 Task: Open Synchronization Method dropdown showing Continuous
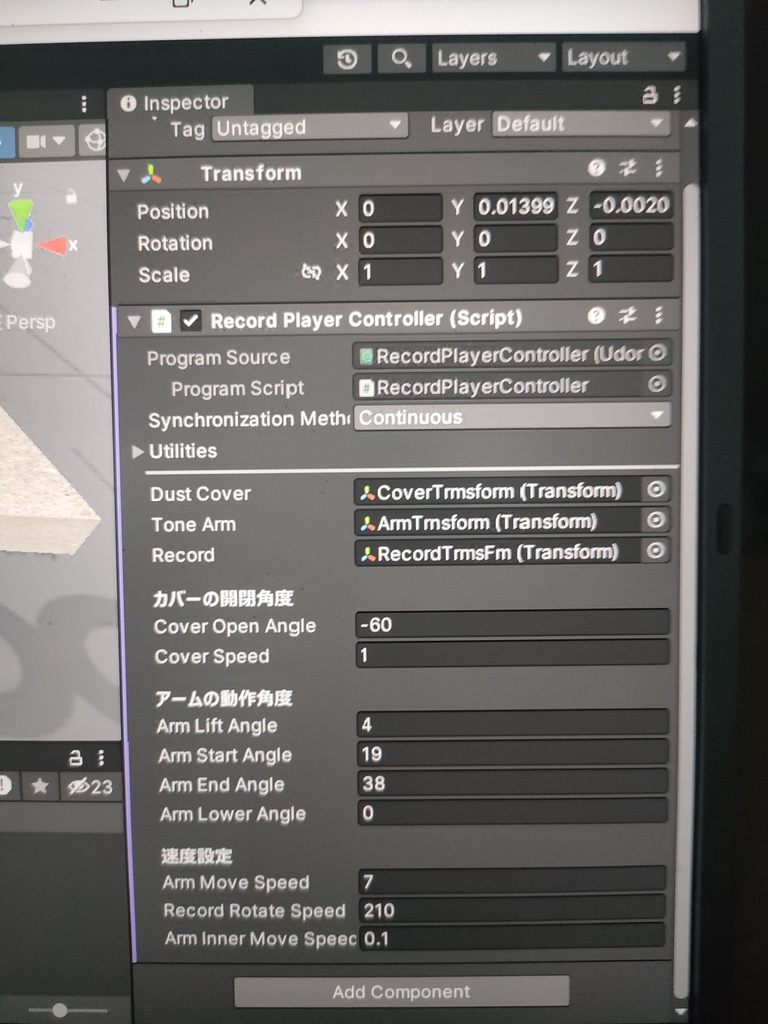click(x=513, y=416)
